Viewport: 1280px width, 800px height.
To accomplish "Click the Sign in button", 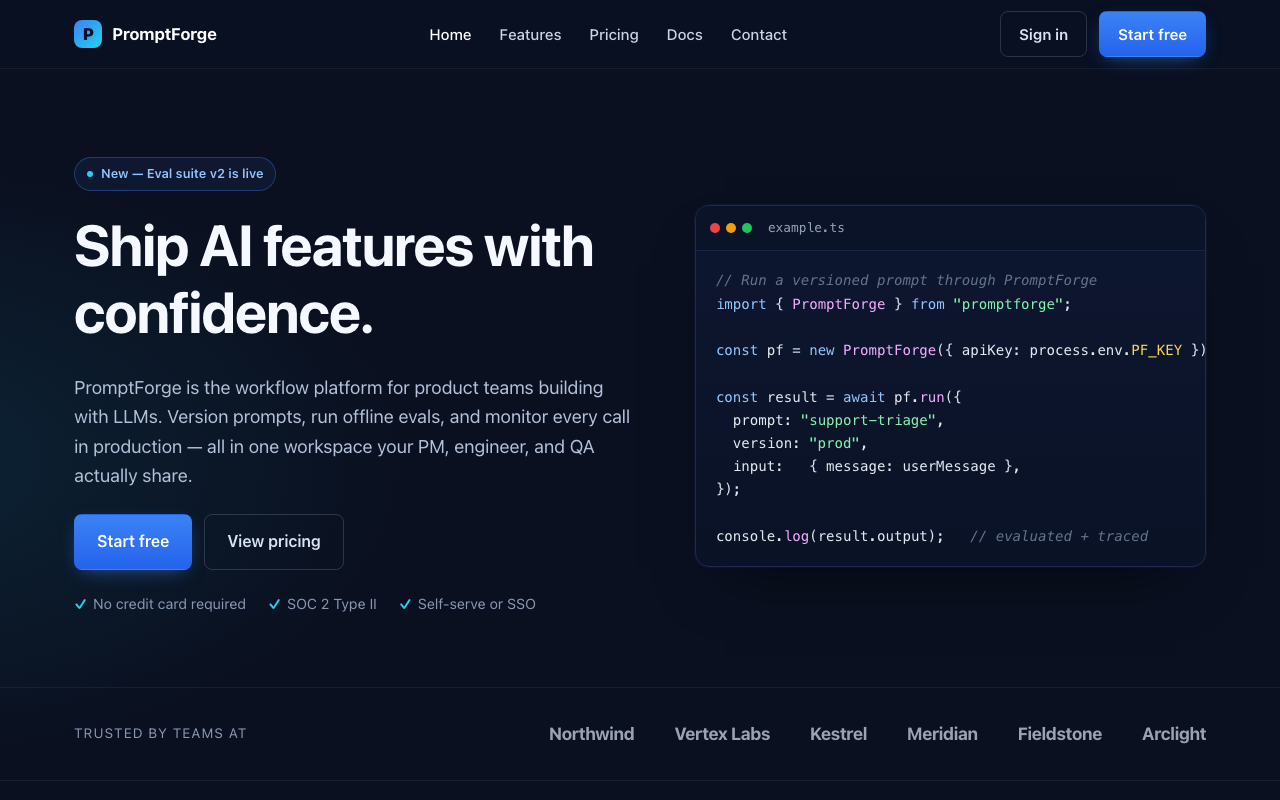I will coord(1043,34).
